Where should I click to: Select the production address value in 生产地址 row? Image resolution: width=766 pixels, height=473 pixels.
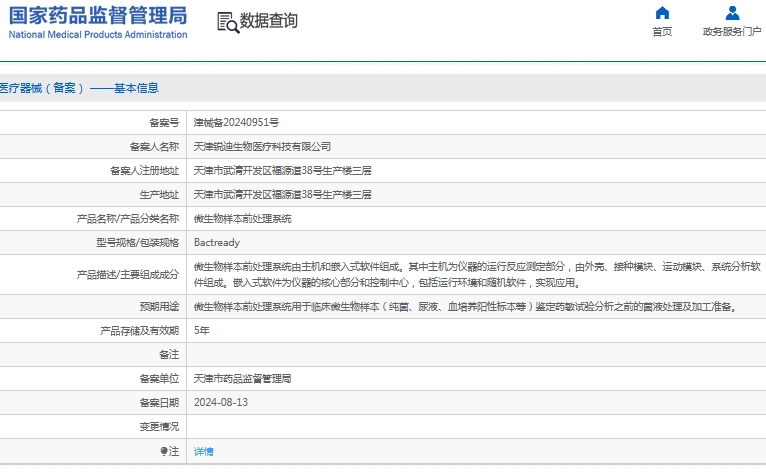click(x=282, y=194)
